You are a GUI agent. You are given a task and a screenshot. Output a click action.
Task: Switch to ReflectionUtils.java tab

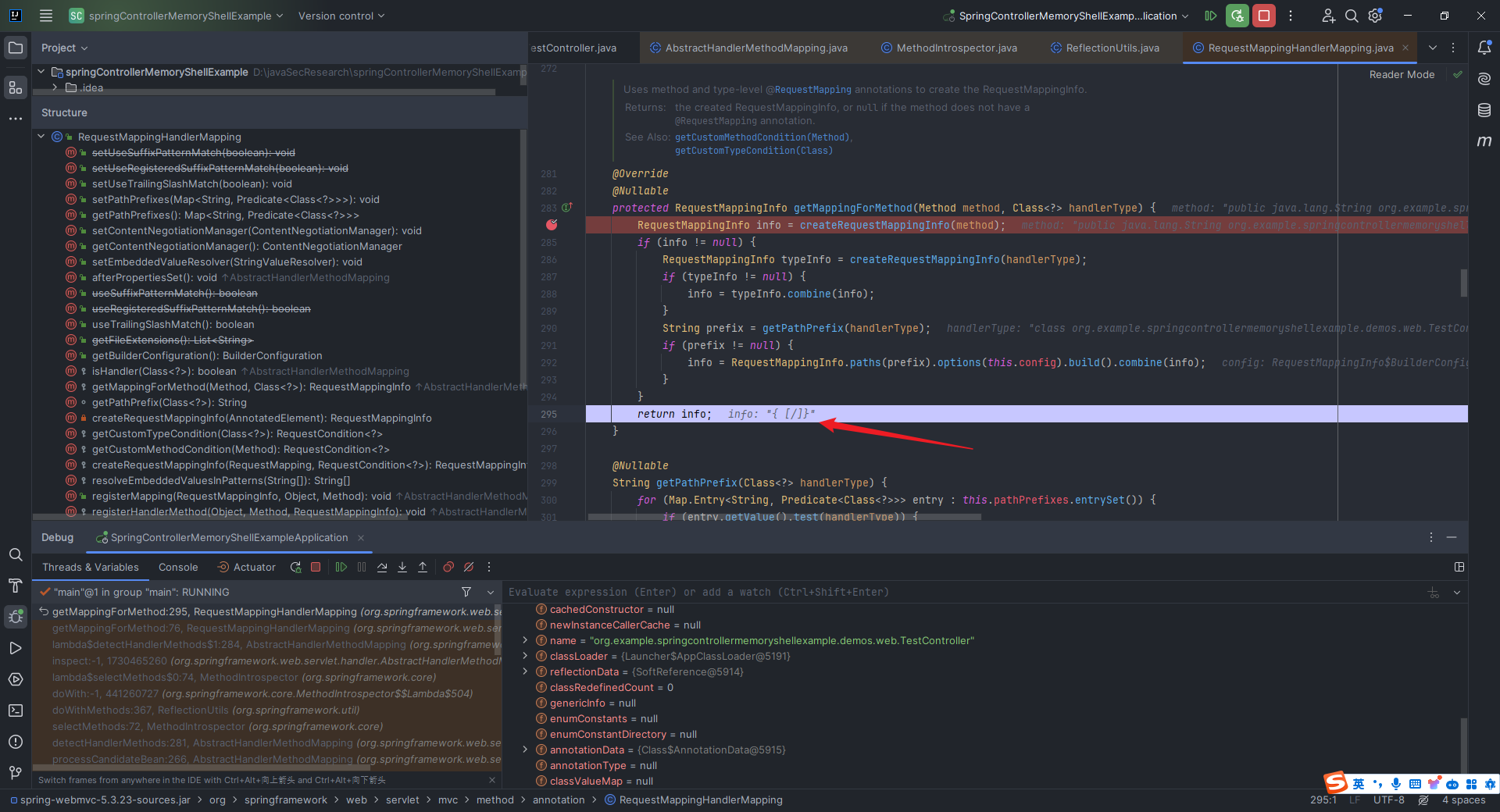click(1105, 48)
